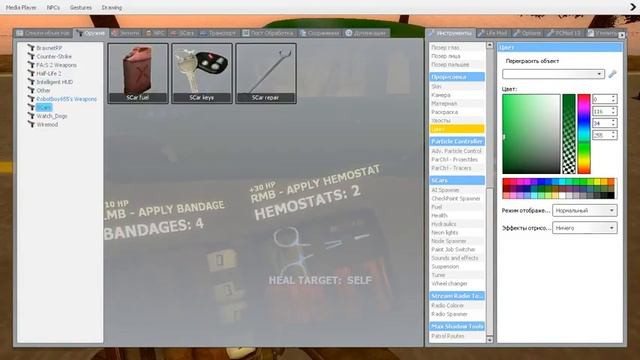Open the Half-Life 2 weapon category
This screenshot has height=360, width=640.
(49, 73)
